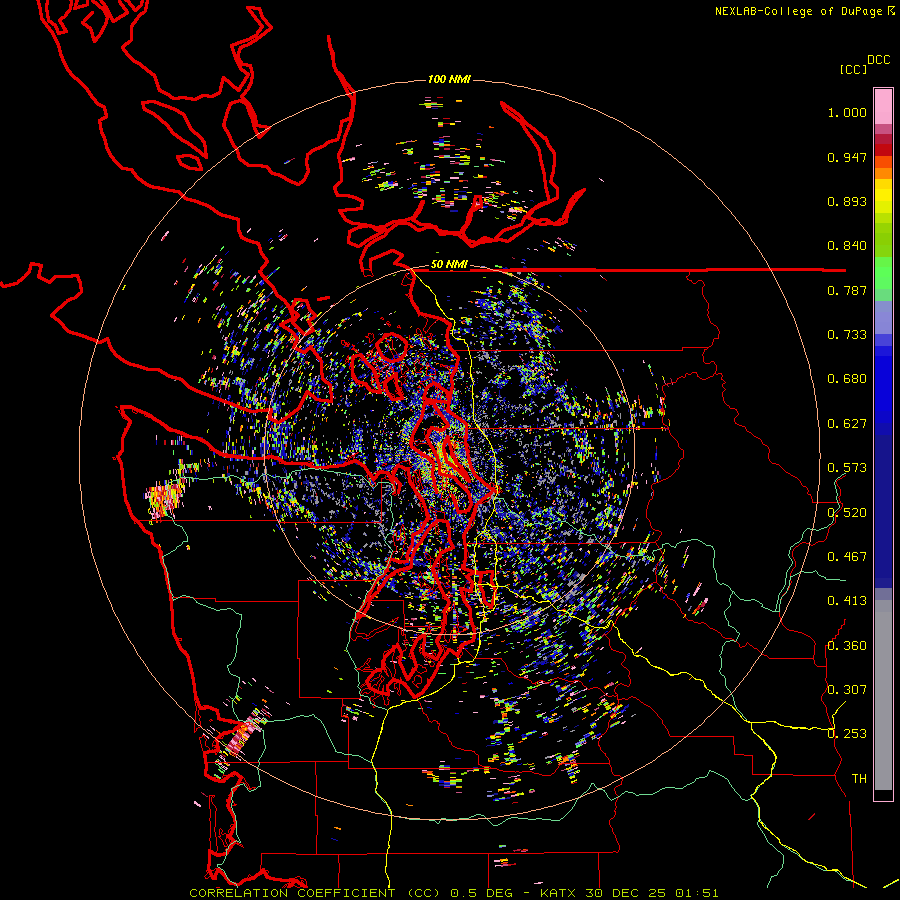
Task: Click the 1.000 scale value
Action: (847, 113)
